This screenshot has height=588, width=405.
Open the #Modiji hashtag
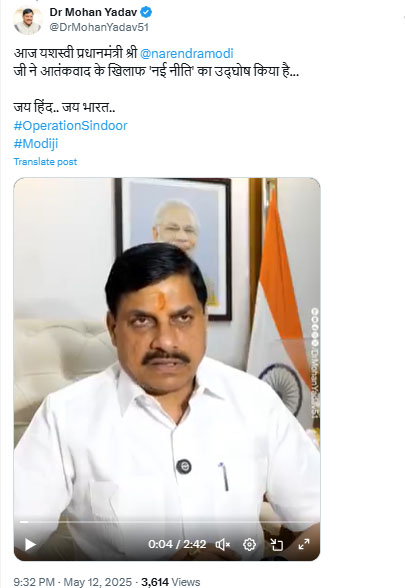point(36,144)
